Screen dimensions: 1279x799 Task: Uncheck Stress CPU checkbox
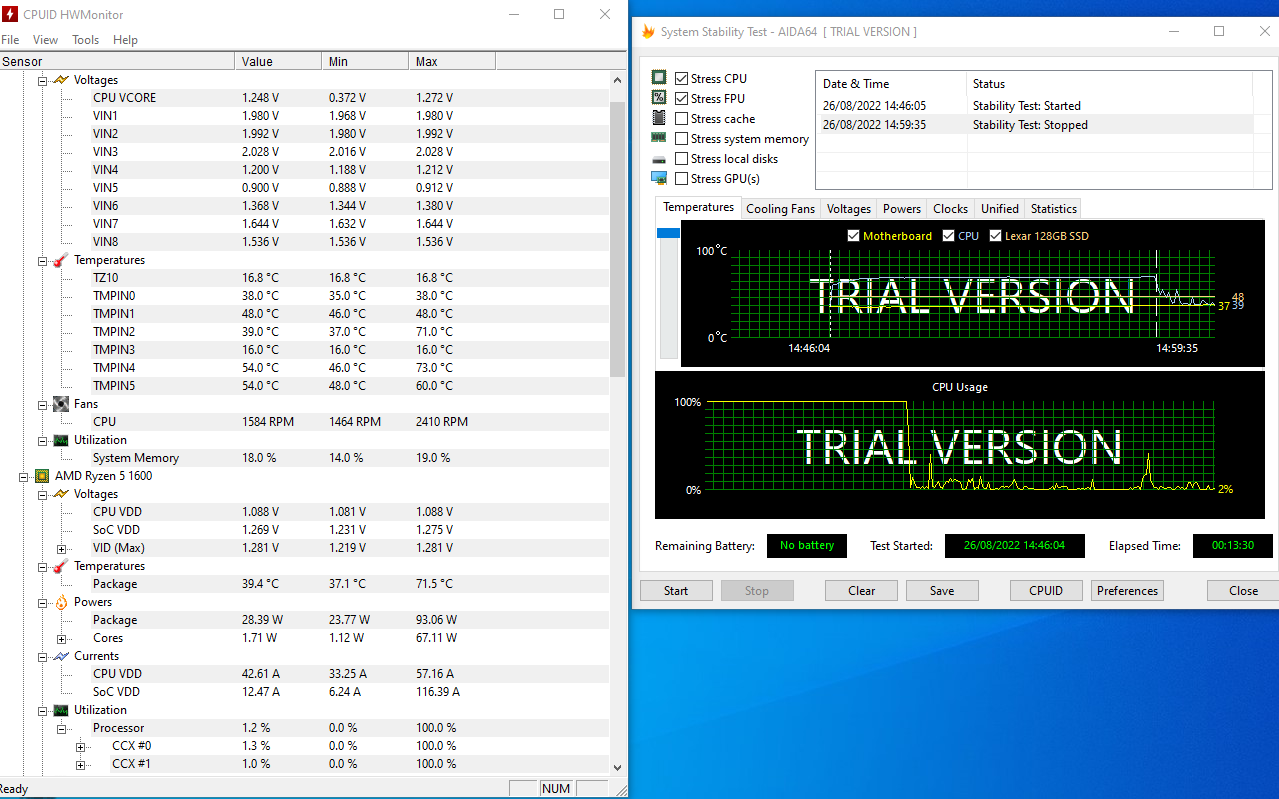(x=681, y=78)
